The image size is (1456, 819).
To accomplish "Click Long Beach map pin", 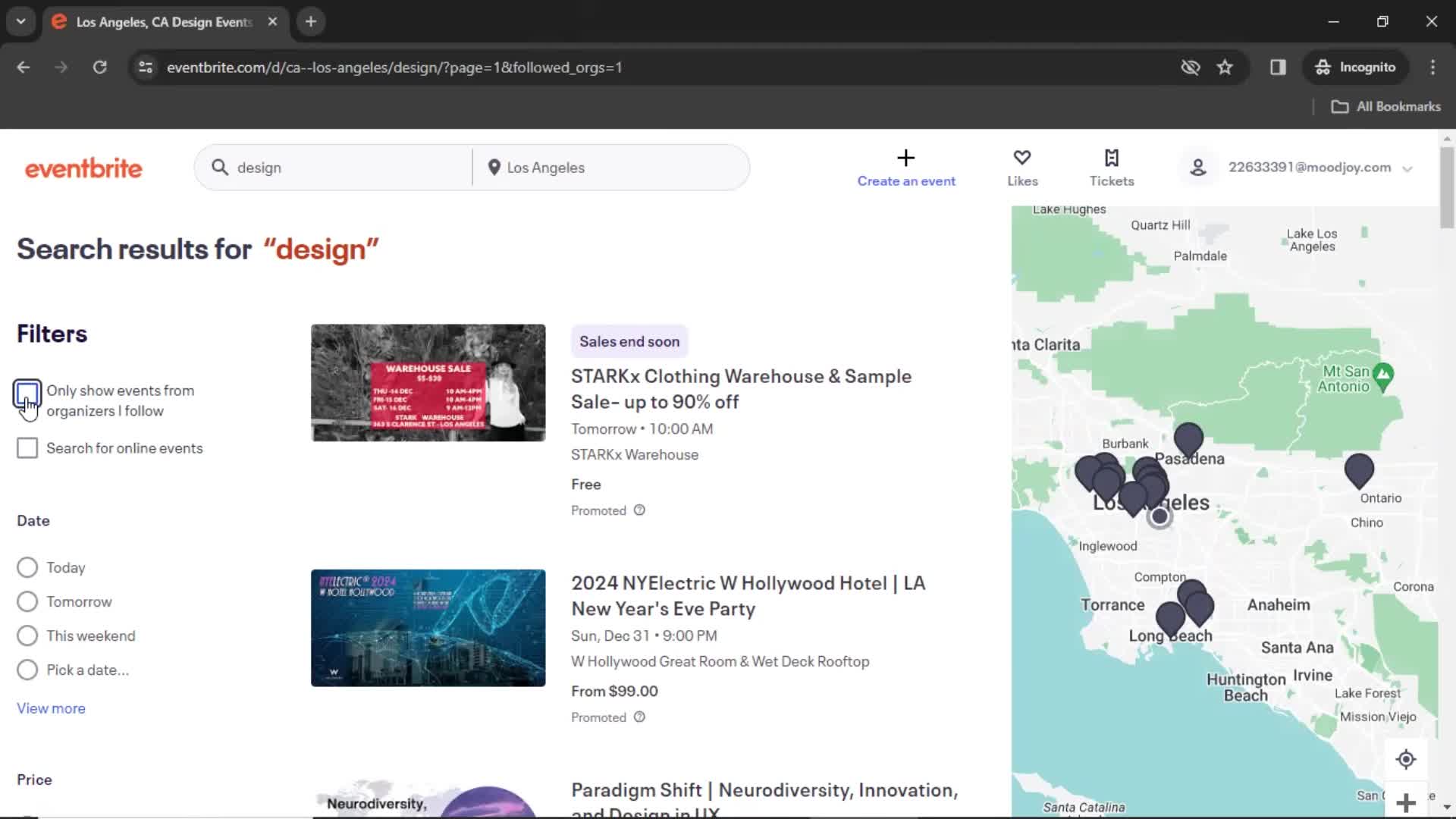I will pyautogui.click(x=1170, y=620).
